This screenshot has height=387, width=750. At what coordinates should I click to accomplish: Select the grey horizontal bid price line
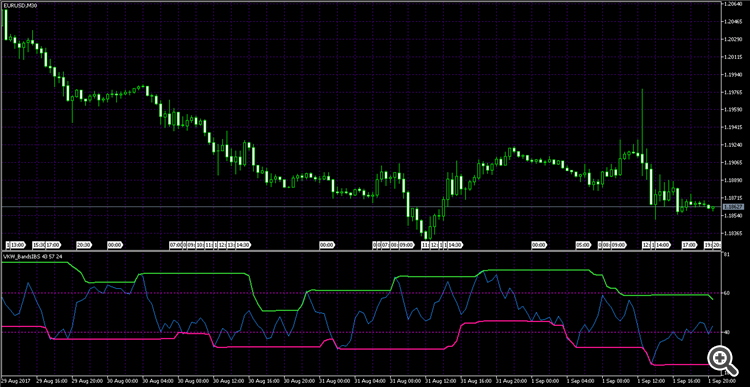pos(361,207)
